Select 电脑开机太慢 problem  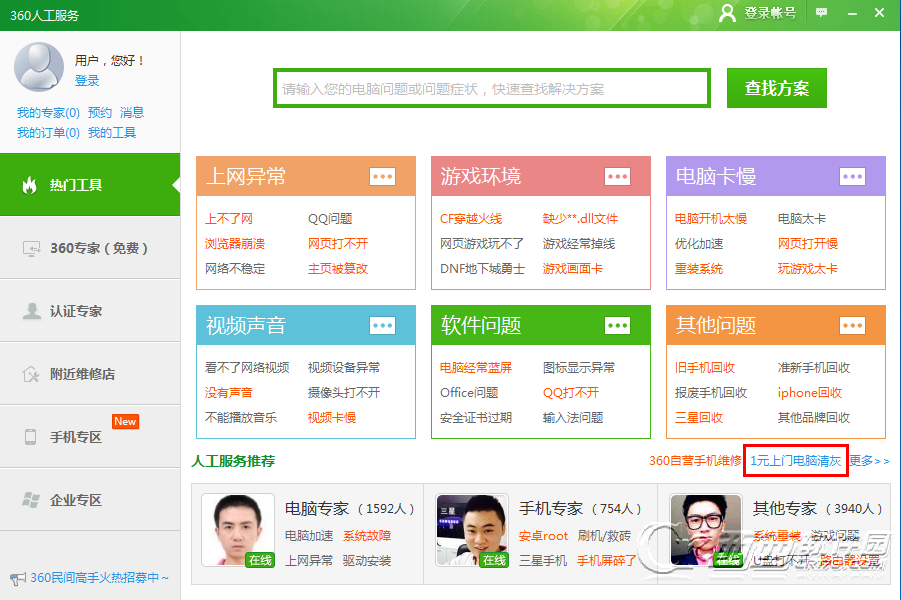(710, 219)
